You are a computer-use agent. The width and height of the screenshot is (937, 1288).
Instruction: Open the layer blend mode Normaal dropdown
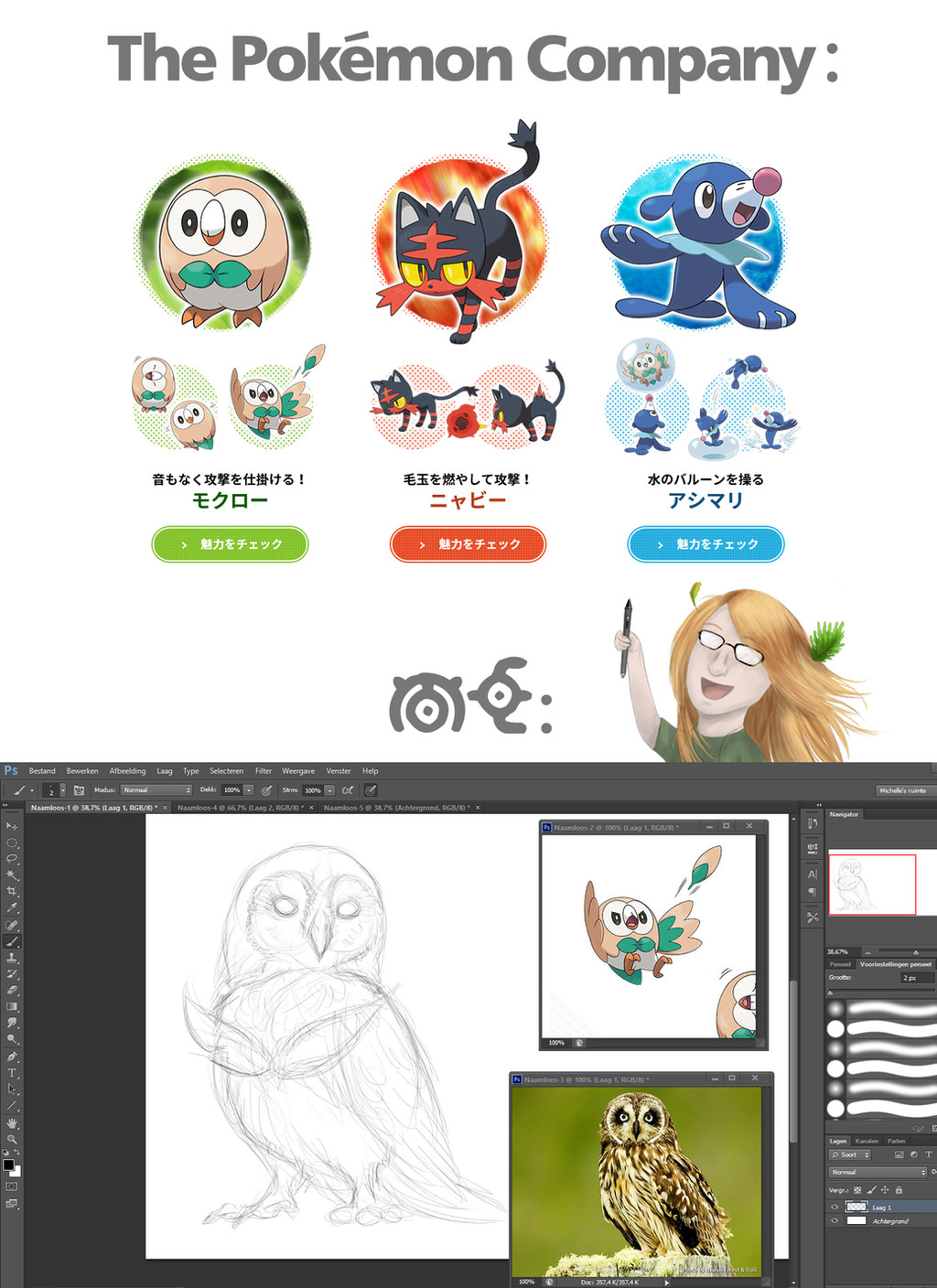point(878,1172)
